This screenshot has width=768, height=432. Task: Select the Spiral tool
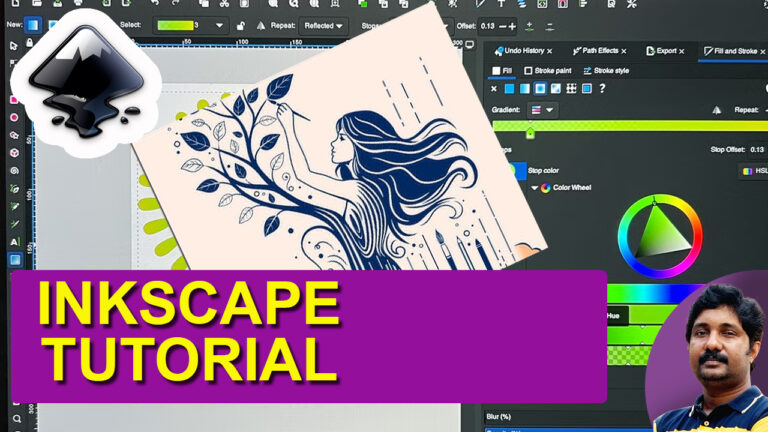14,171
